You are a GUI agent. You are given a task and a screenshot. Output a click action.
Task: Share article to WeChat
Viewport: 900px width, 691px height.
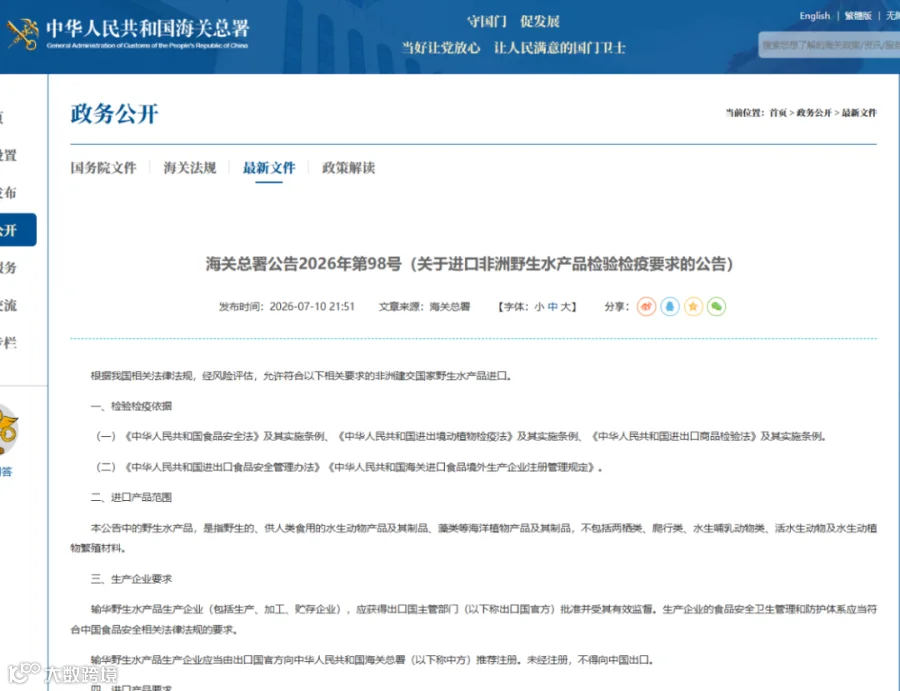(x=716, y=306)
